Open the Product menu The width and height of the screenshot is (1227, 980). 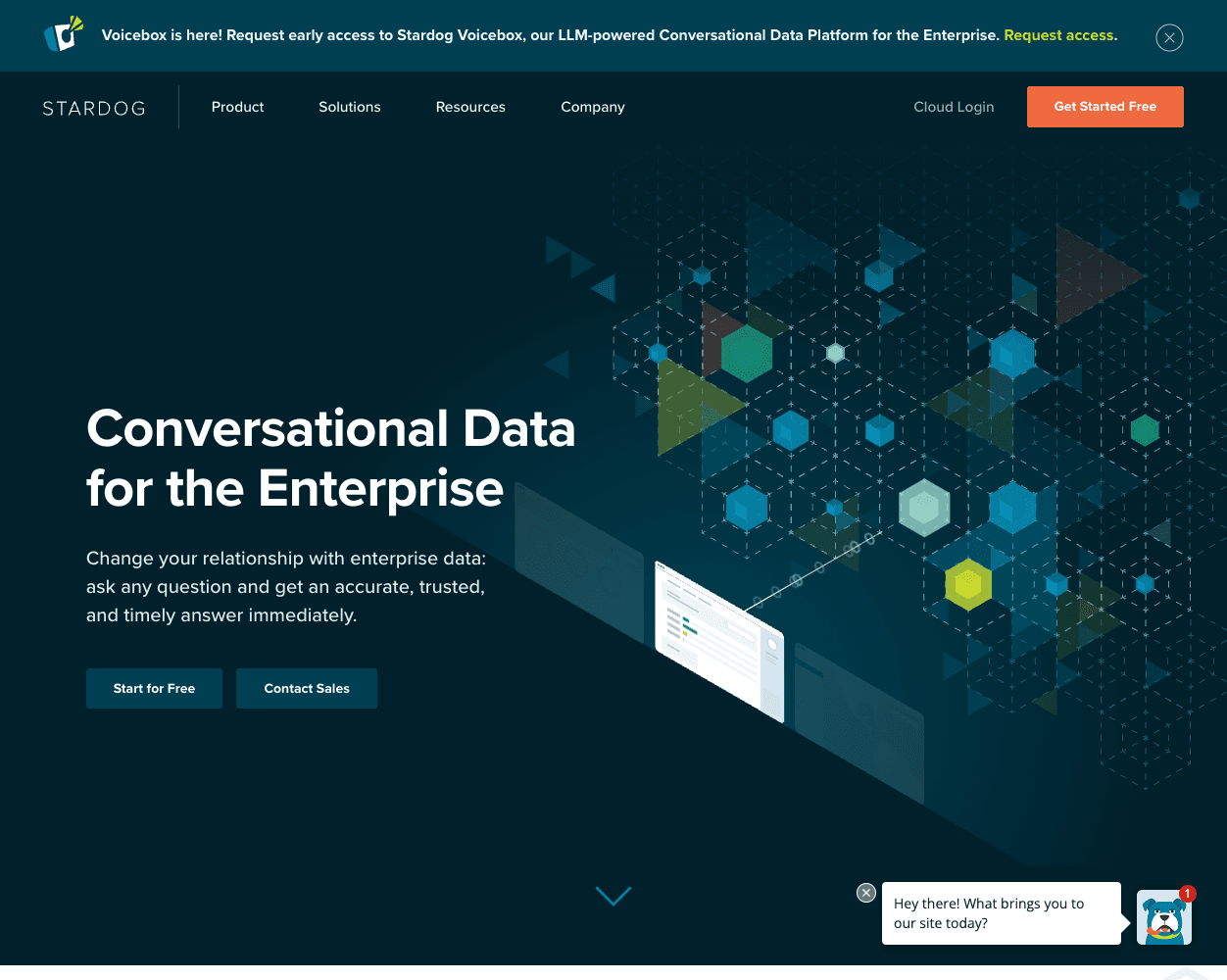pyautogui.click(x=237, y=107)
